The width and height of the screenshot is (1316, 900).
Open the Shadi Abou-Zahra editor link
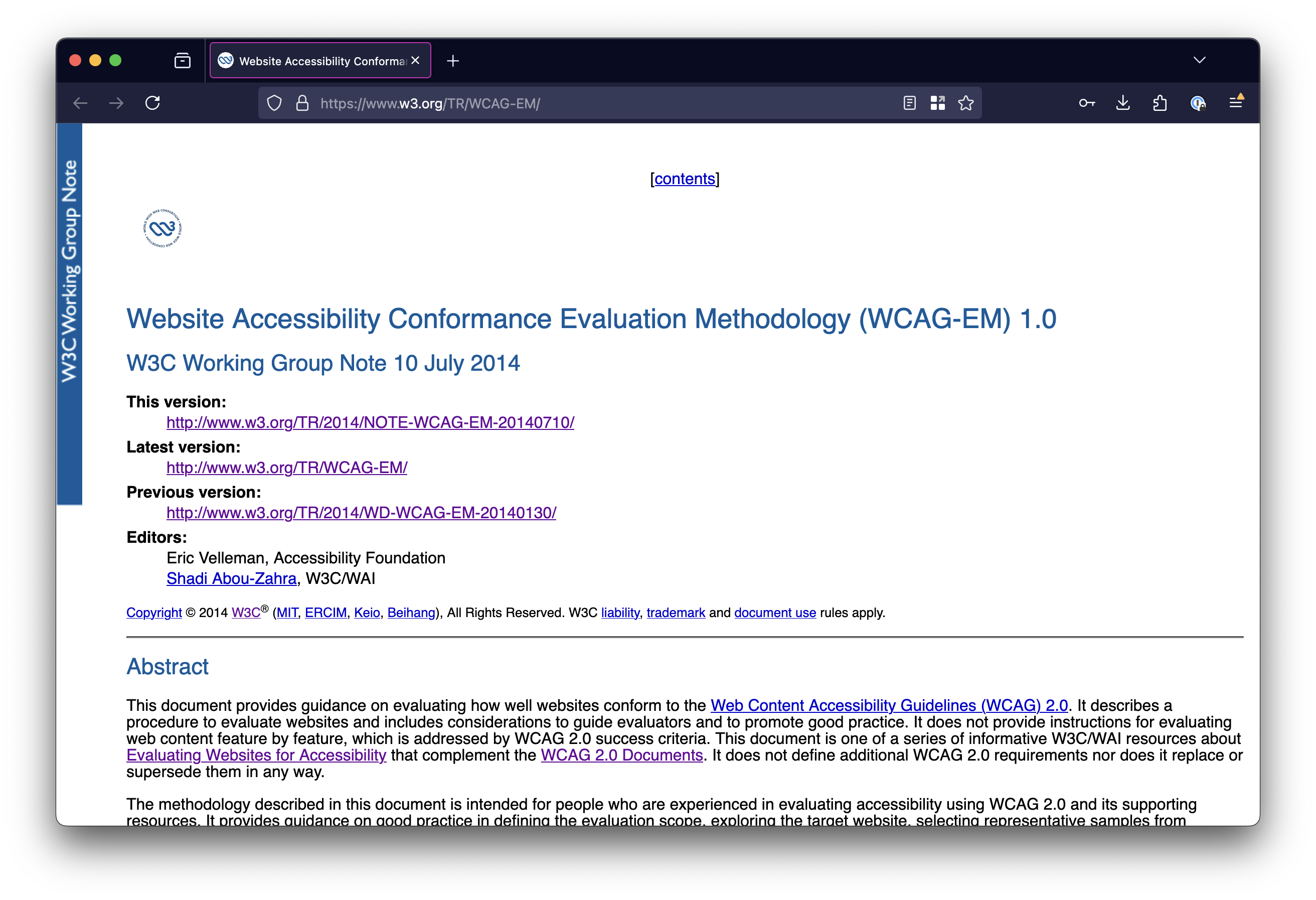(x=231, y=578)
